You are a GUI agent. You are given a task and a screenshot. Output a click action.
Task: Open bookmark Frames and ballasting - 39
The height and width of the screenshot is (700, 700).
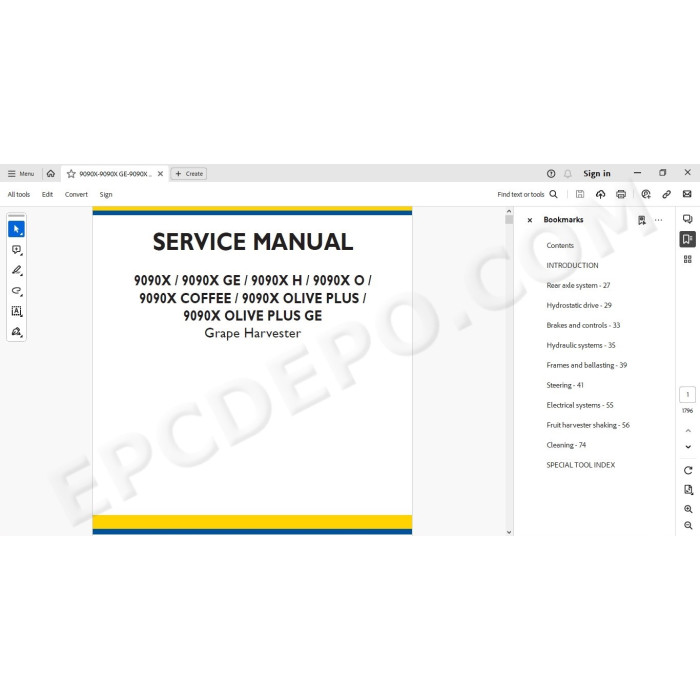pos(587,365)
